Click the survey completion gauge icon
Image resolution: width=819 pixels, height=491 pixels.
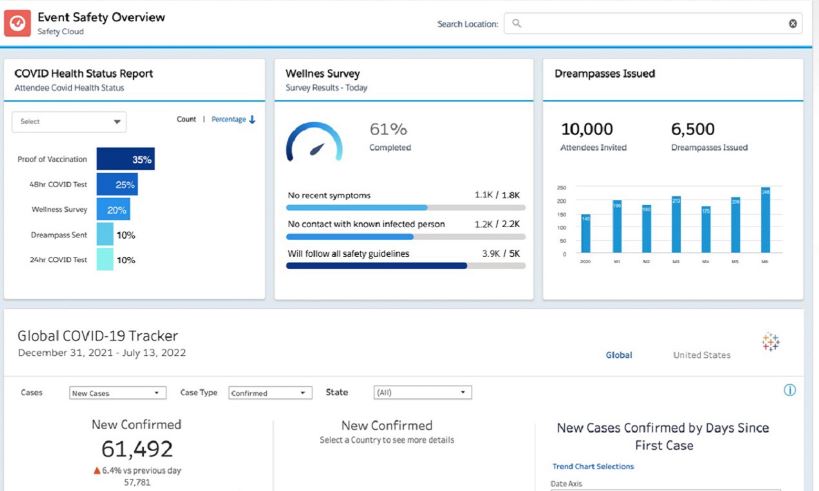tap(314, 142)
